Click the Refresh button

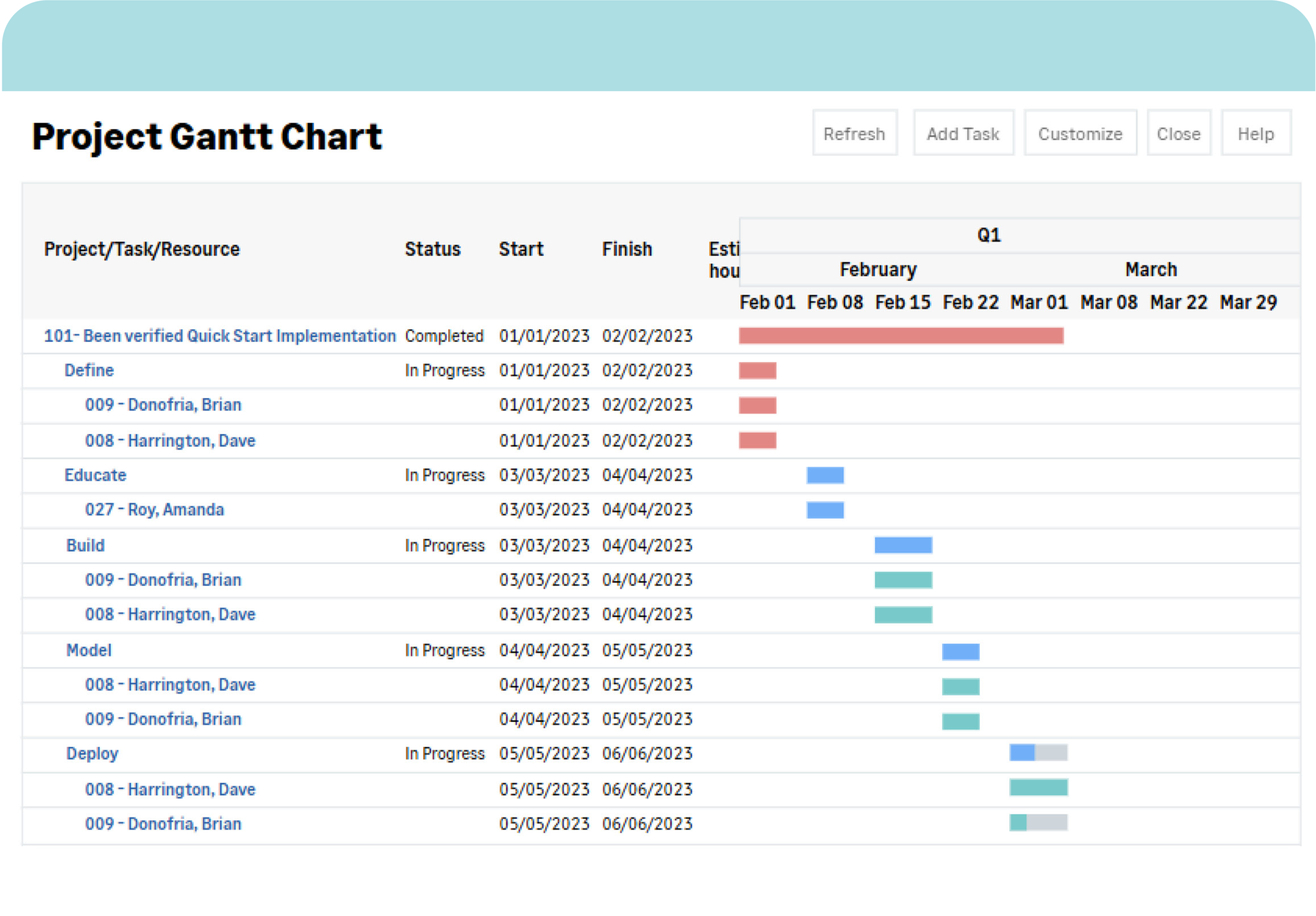(854, 133)
